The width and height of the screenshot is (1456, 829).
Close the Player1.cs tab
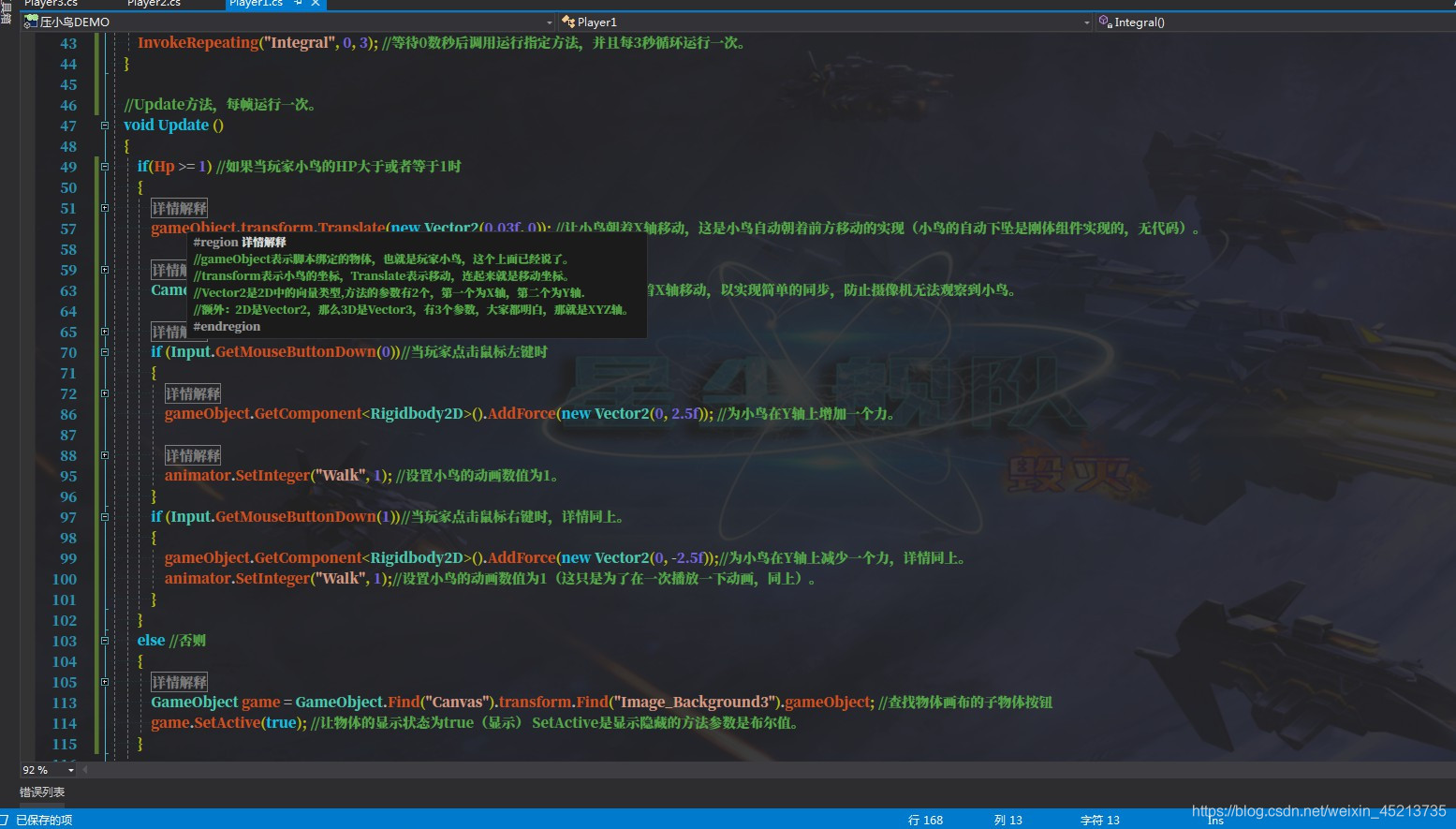[x=316, y=4]
